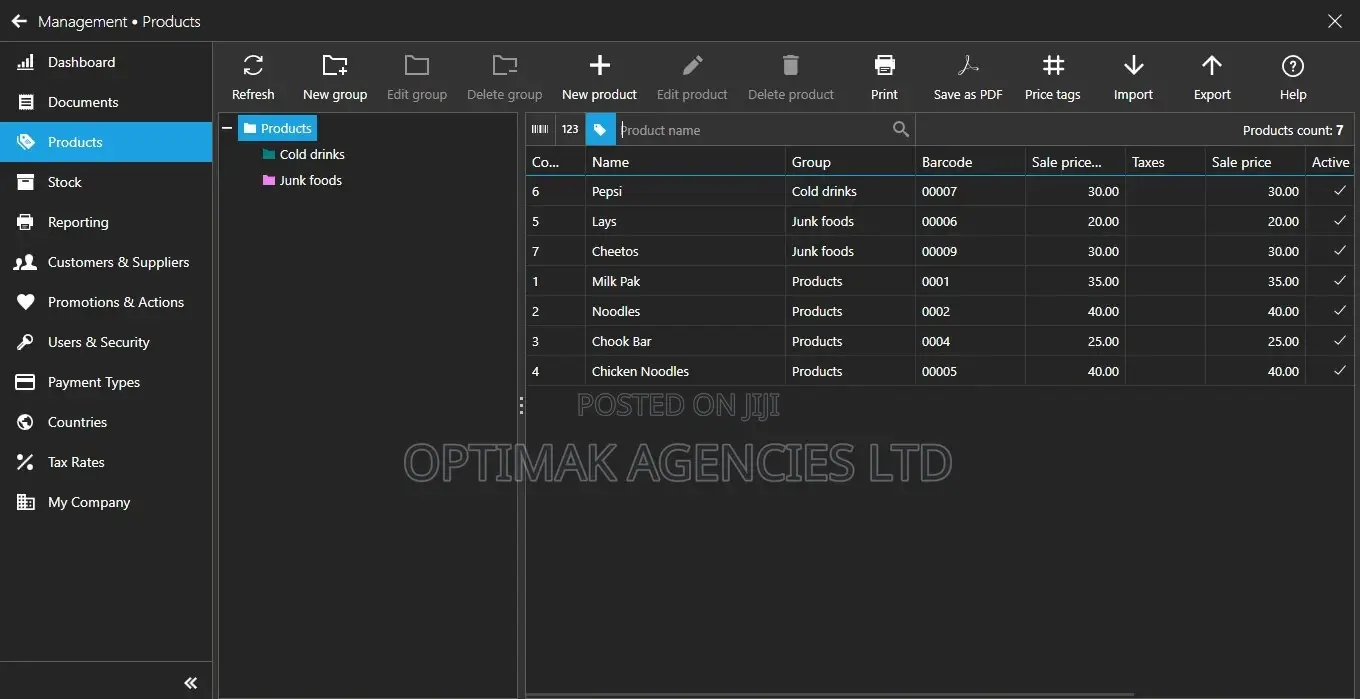Go to Users & Security

point(106,342)
